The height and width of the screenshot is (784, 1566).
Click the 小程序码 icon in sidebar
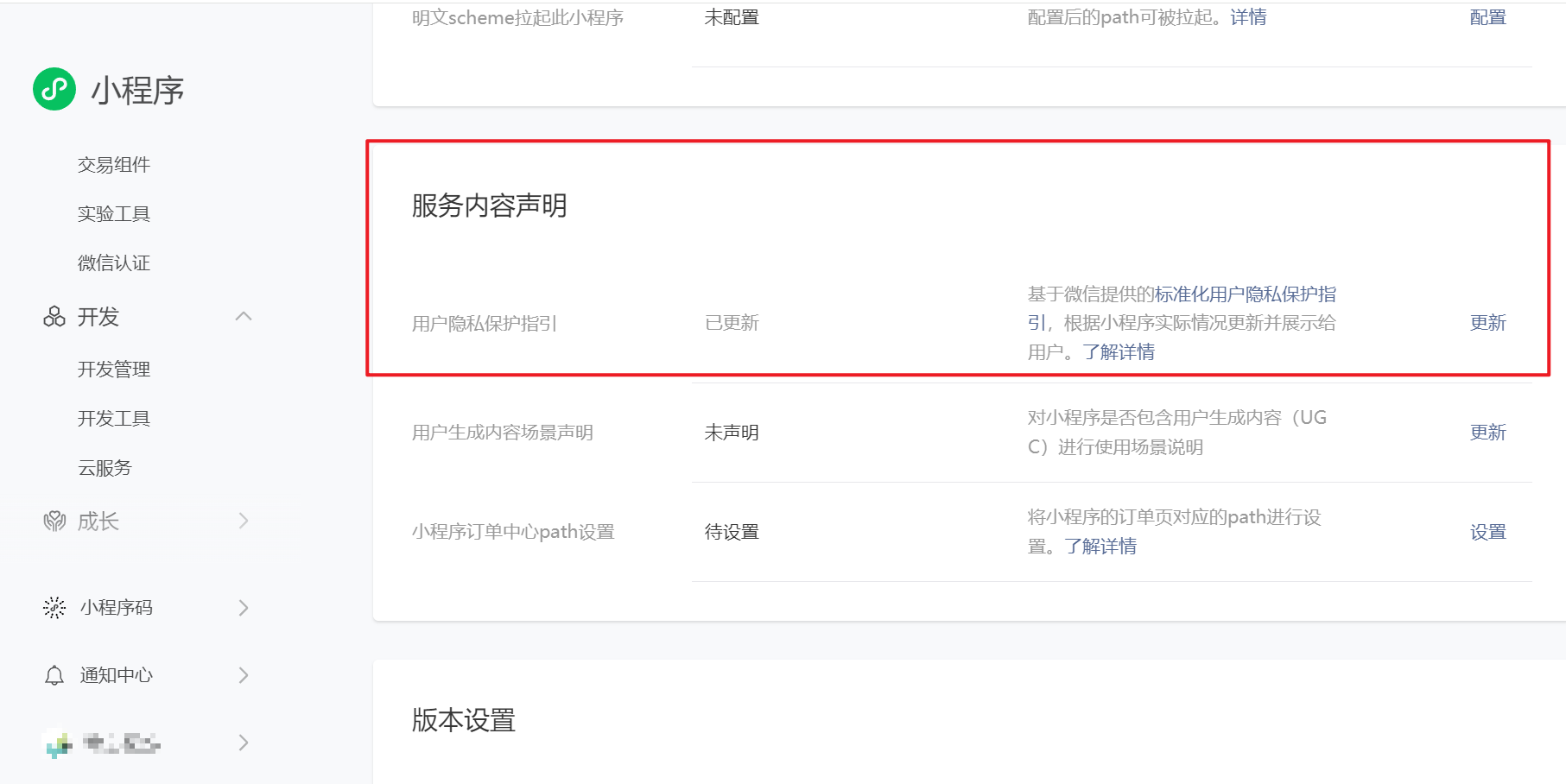tap(54, 608)
